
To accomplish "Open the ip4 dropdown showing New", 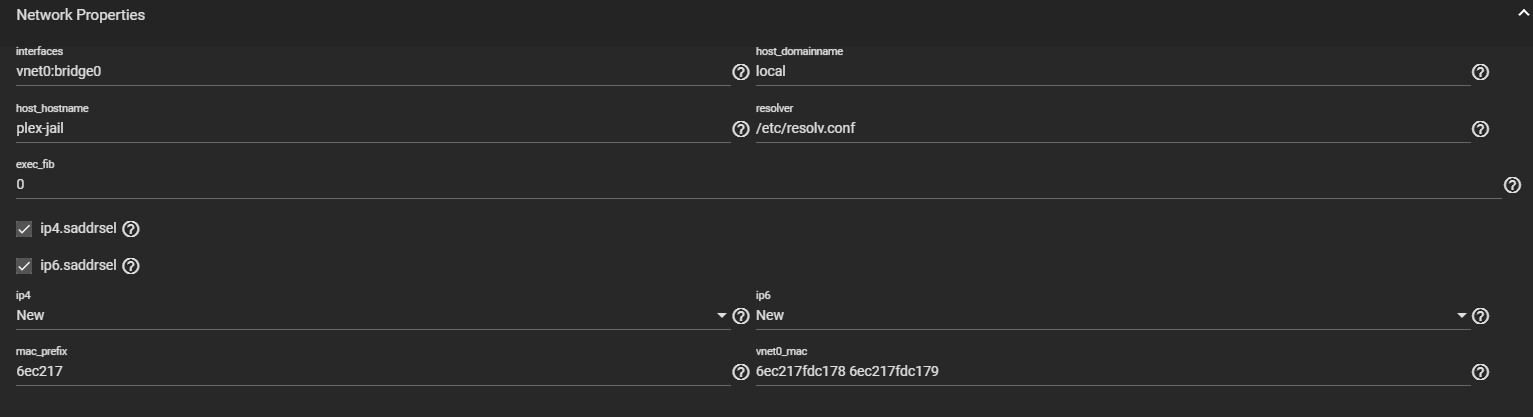I will pos(373,315).
